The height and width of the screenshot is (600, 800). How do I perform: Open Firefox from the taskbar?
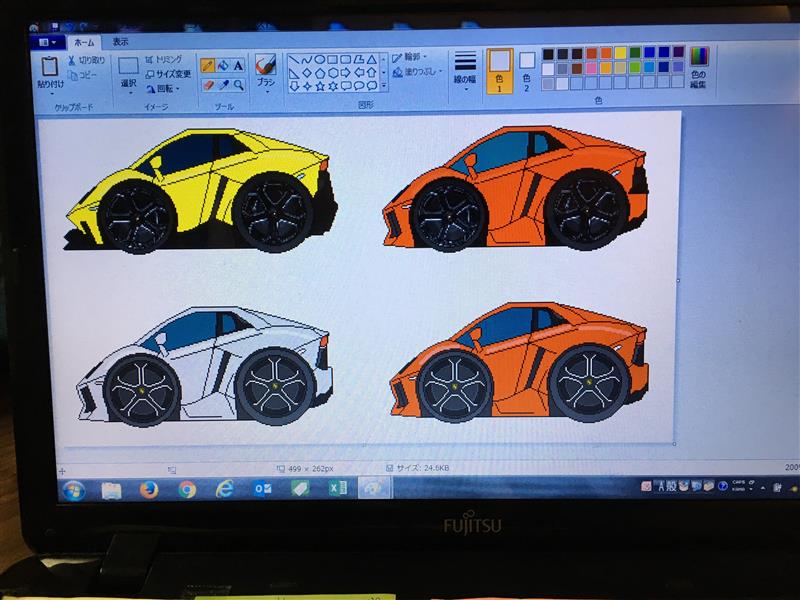click(149, 490)
